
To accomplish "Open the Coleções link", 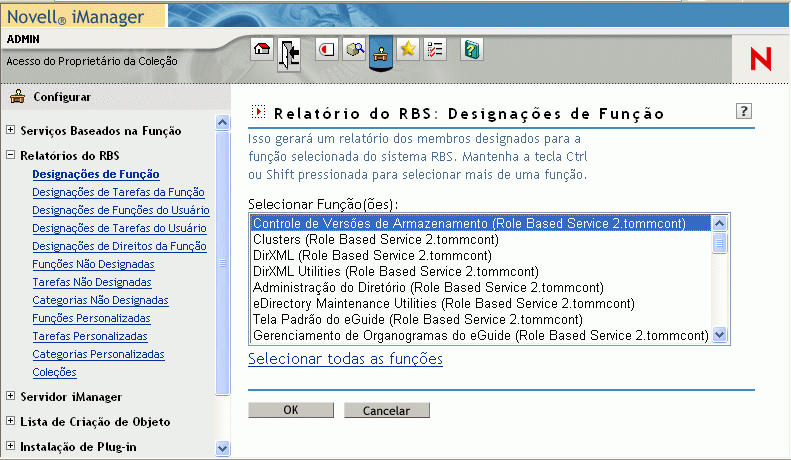I will point(54,372).
